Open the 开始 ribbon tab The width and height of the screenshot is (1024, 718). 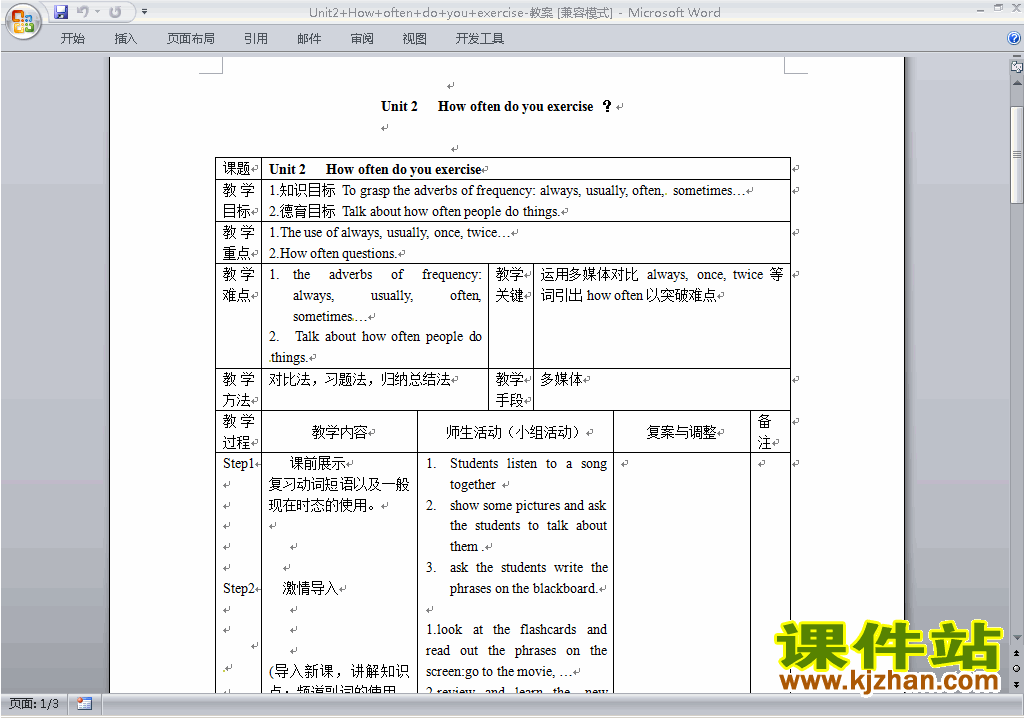click(72, 39)
